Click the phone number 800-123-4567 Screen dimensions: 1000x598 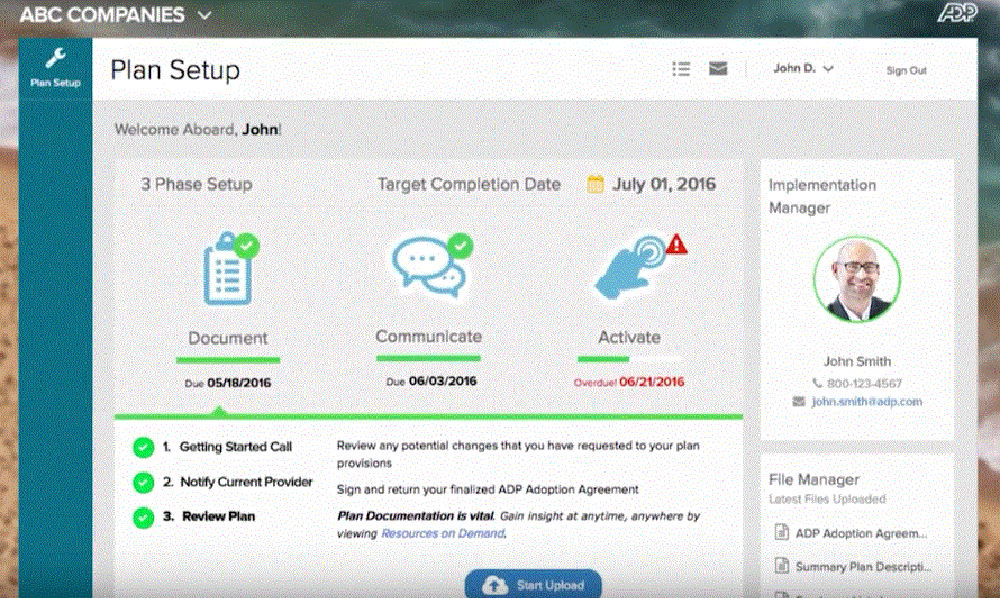tap(864, 383)
